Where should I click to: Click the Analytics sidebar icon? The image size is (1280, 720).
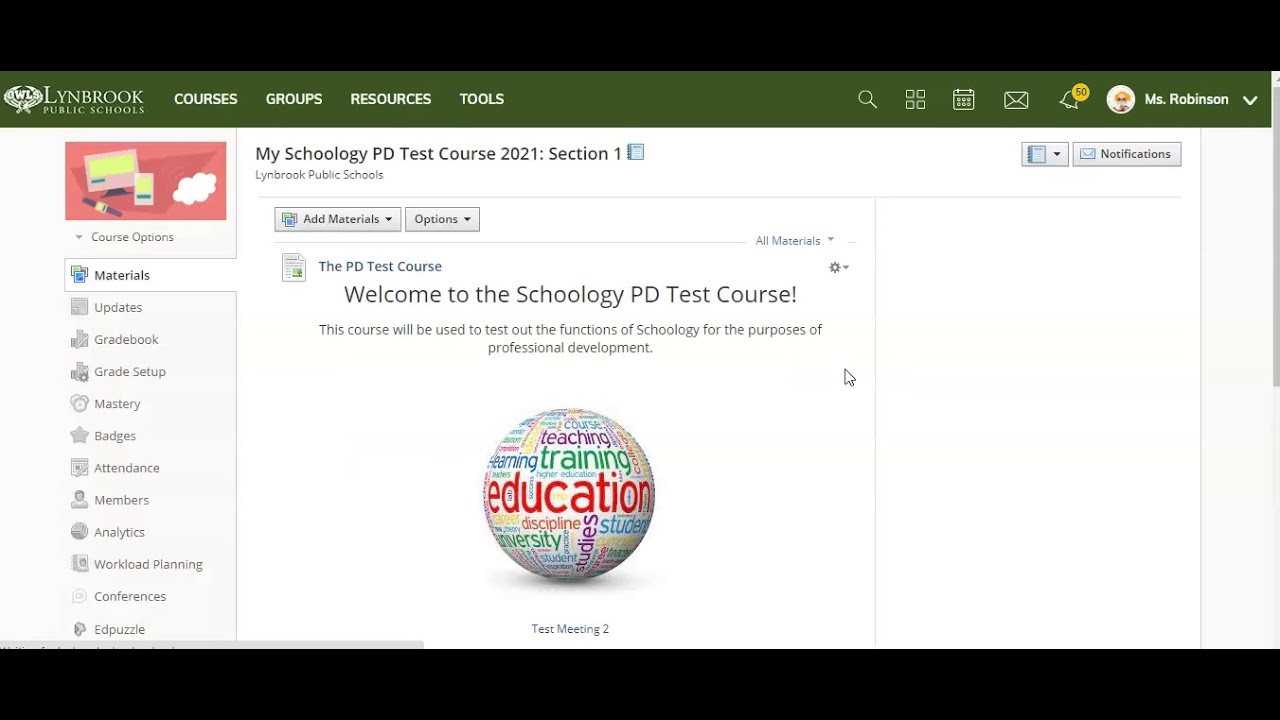[x=80, y=531]
